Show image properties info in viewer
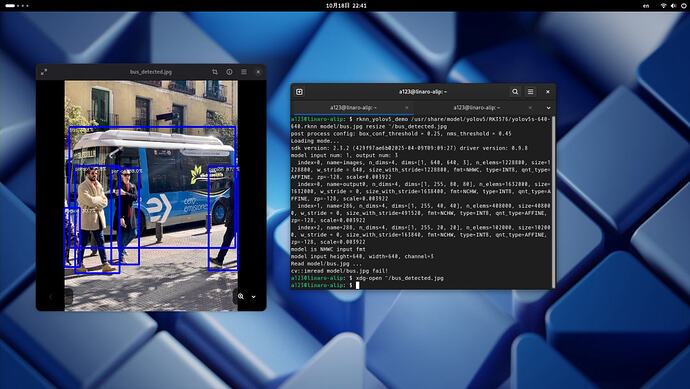 pyautogui.click(x=229, y=72)
